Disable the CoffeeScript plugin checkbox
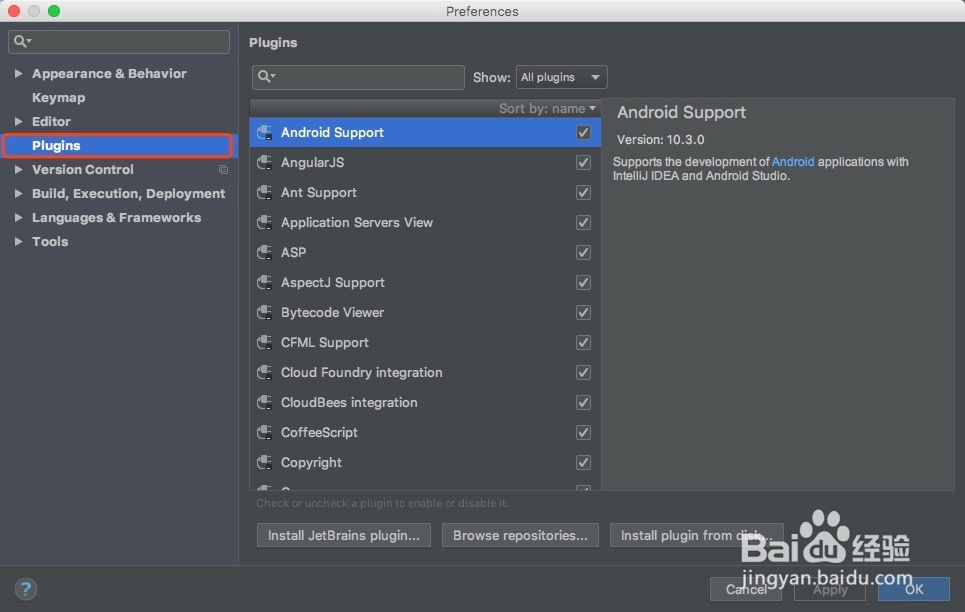Screen dimensions: 965x612 click(583, 433)
